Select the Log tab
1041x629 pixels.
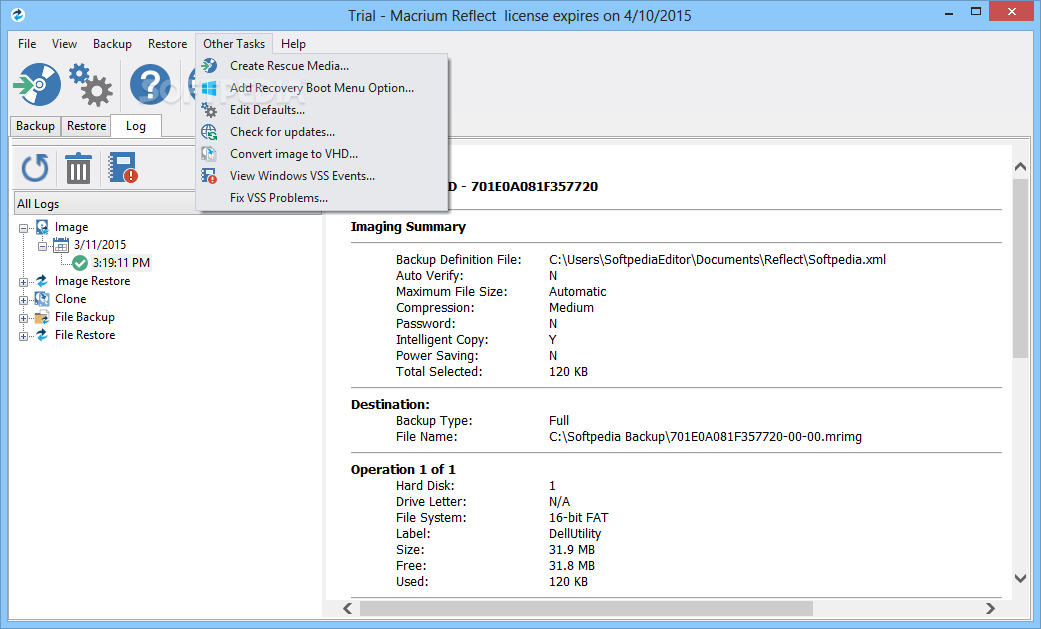(x=135, y=126)
